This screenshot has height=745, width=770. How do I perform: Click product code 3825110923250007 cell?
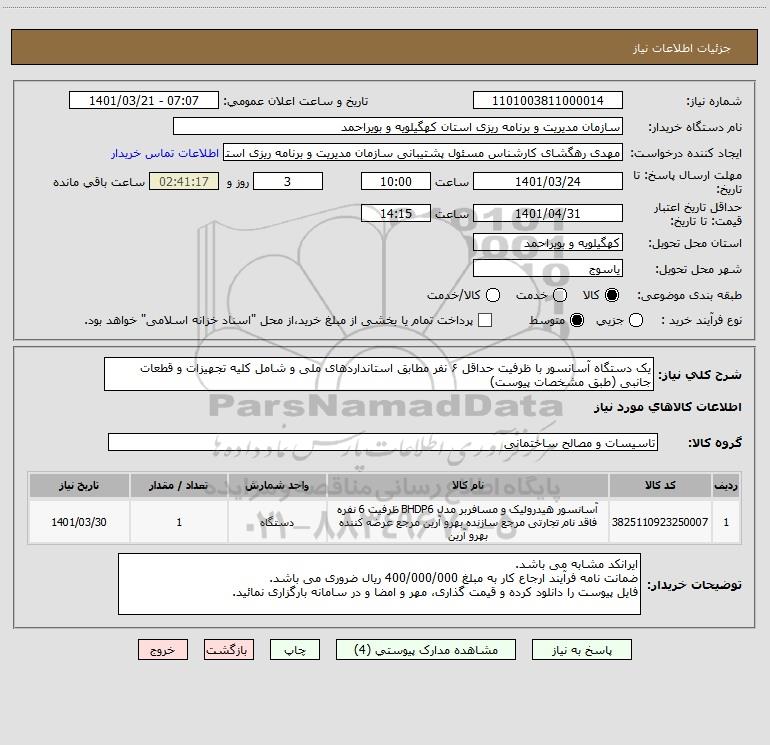coord(660,522)
